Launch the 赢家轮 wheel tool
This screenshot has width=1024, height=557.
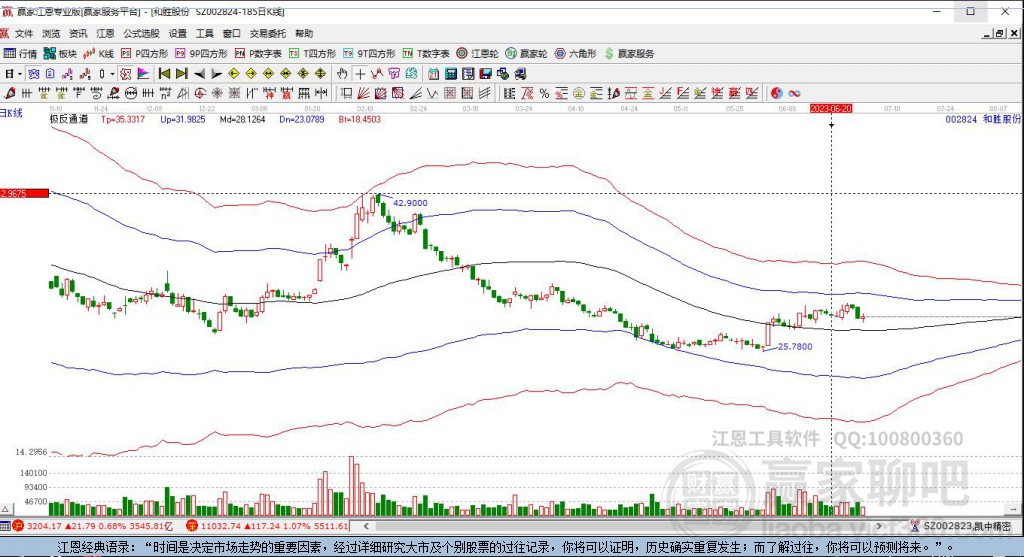pyautogui.click(x=526, y=54)
